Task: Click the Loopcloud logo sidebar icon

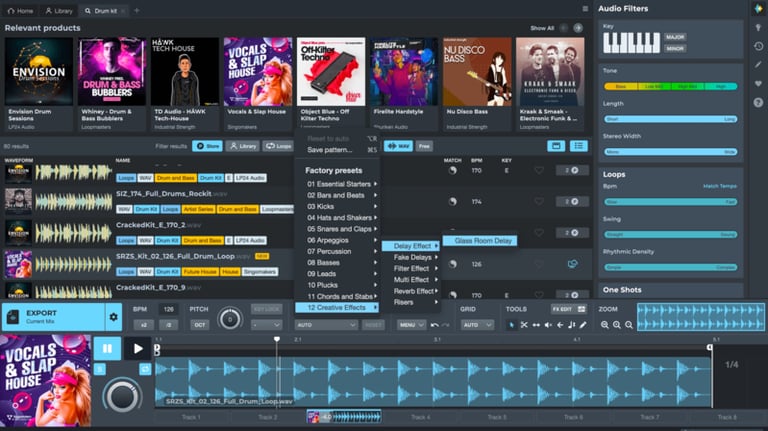Action: [758, 9]
